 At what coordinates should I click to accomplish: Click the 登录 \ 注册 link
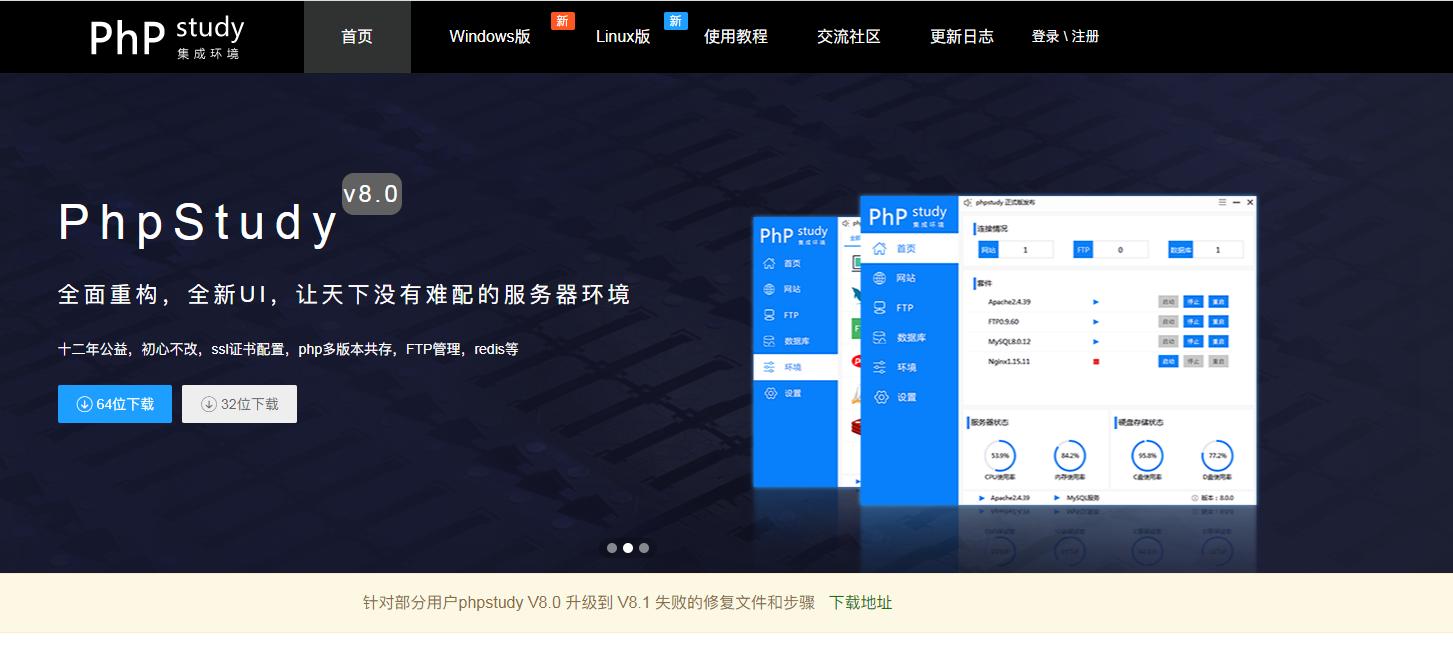[x=1065, y=37]
